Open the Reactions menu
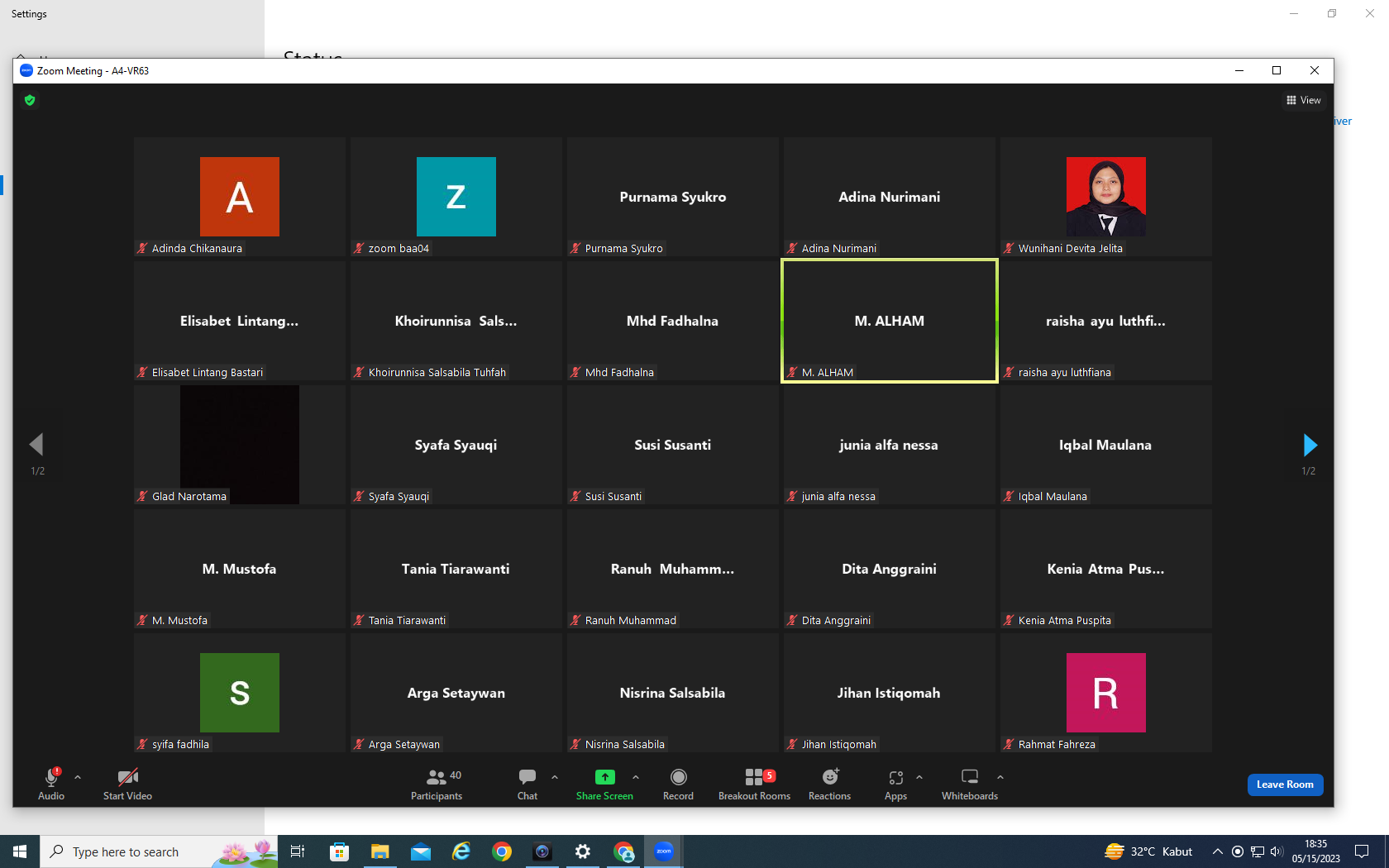 click(x=829, y=784)
